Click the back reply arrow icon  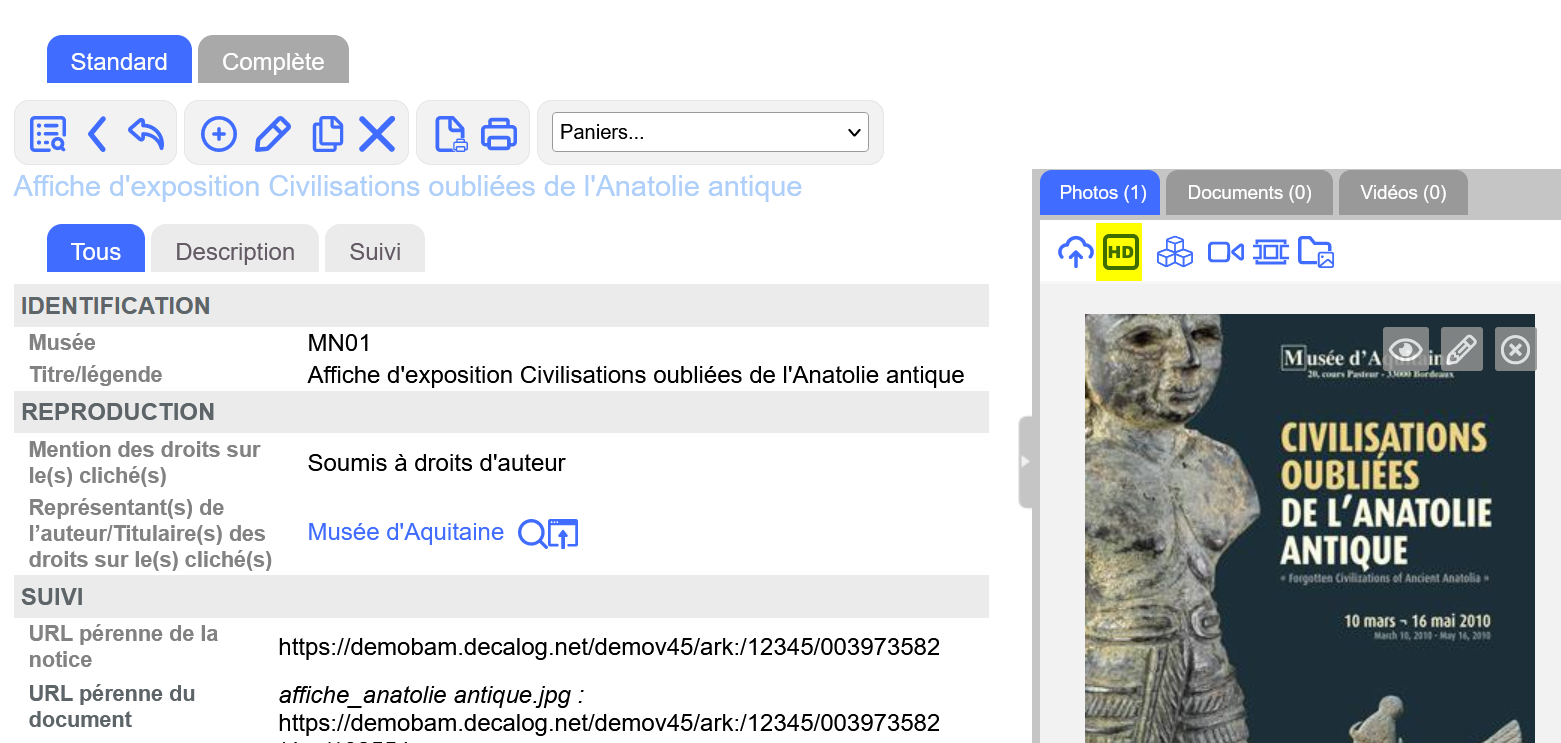pos(146,133)
